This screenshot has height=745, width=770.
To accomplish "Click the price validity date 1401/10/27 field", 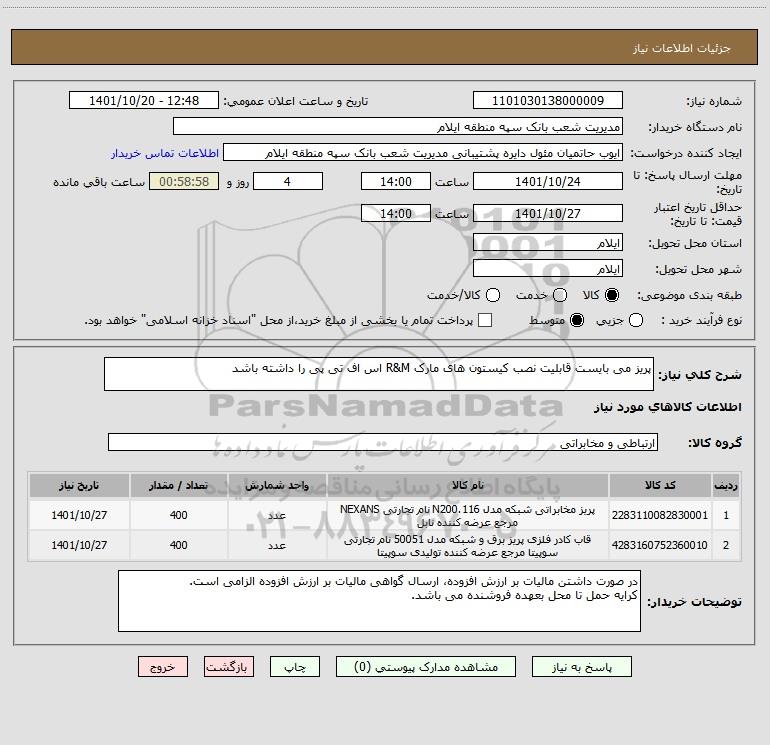I will tap(548, 213).
